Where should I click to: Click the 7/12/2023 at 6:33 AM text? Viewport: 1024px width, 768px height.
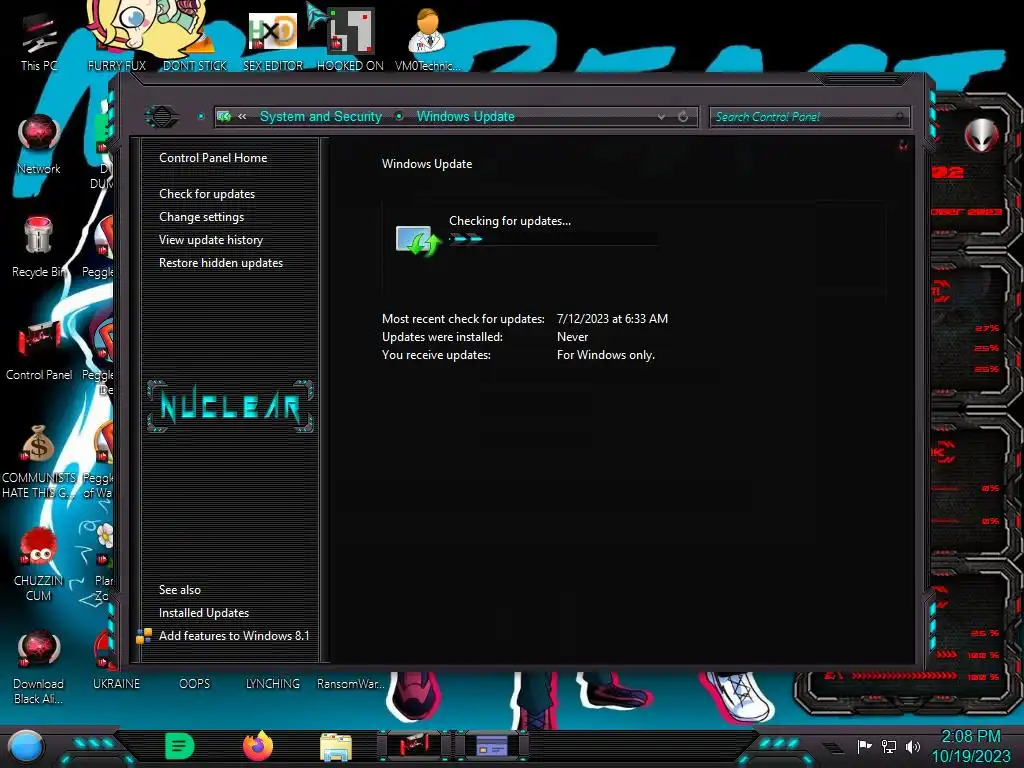pos(613,319)
